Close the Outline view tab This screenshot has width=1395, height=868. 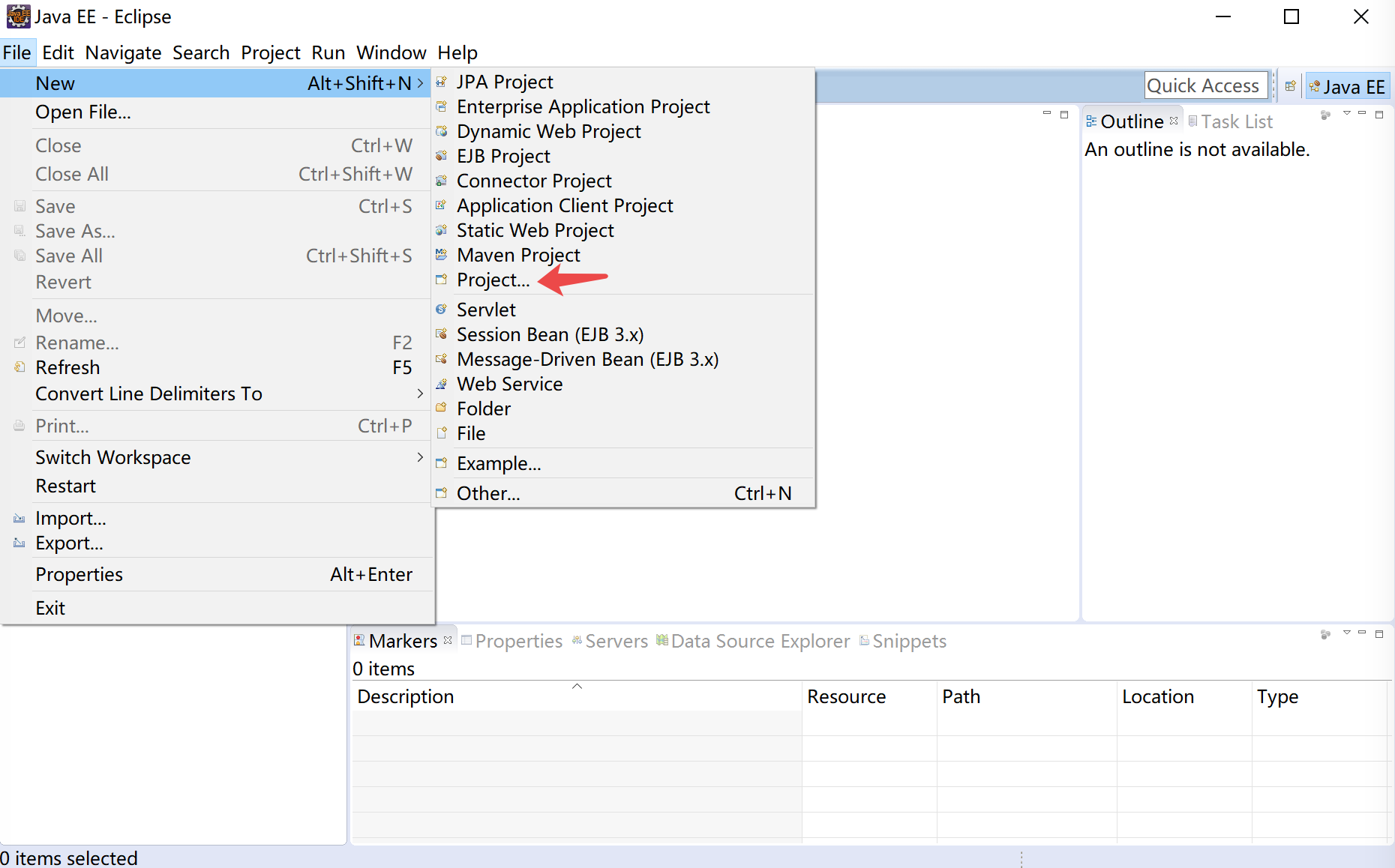(x=1174, y=120)
